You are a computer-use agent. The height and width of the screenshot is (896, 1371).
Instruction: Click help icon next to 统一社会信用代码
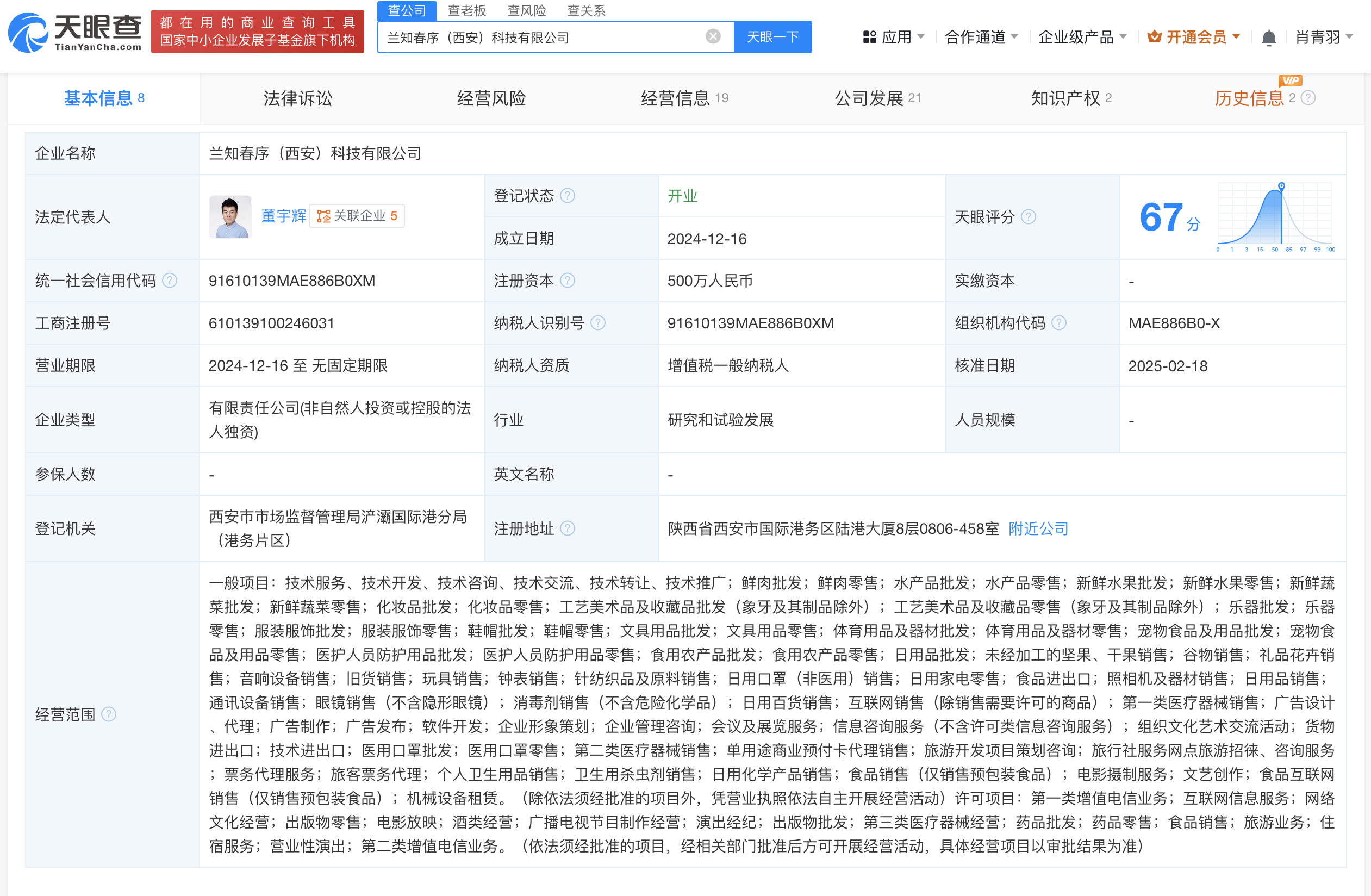tap(170, 281)
